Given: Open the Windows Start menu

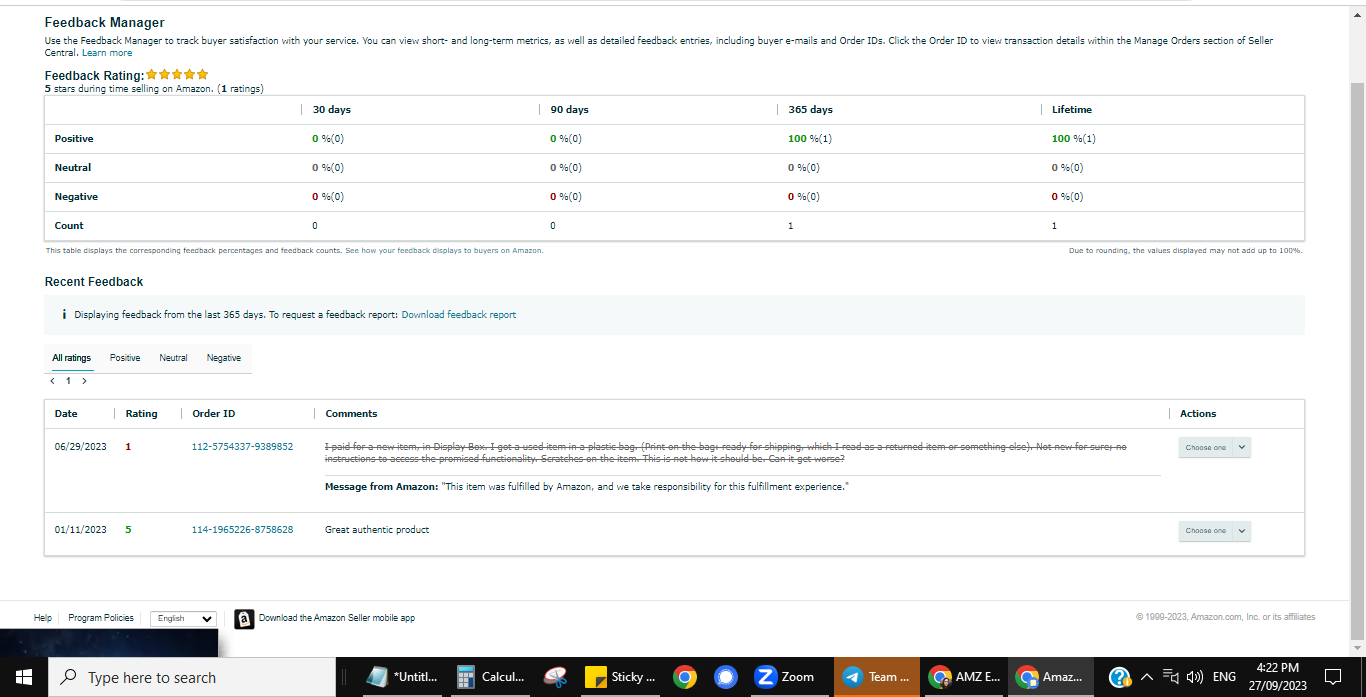Looking at the screenshot, I should click(23, 677).
